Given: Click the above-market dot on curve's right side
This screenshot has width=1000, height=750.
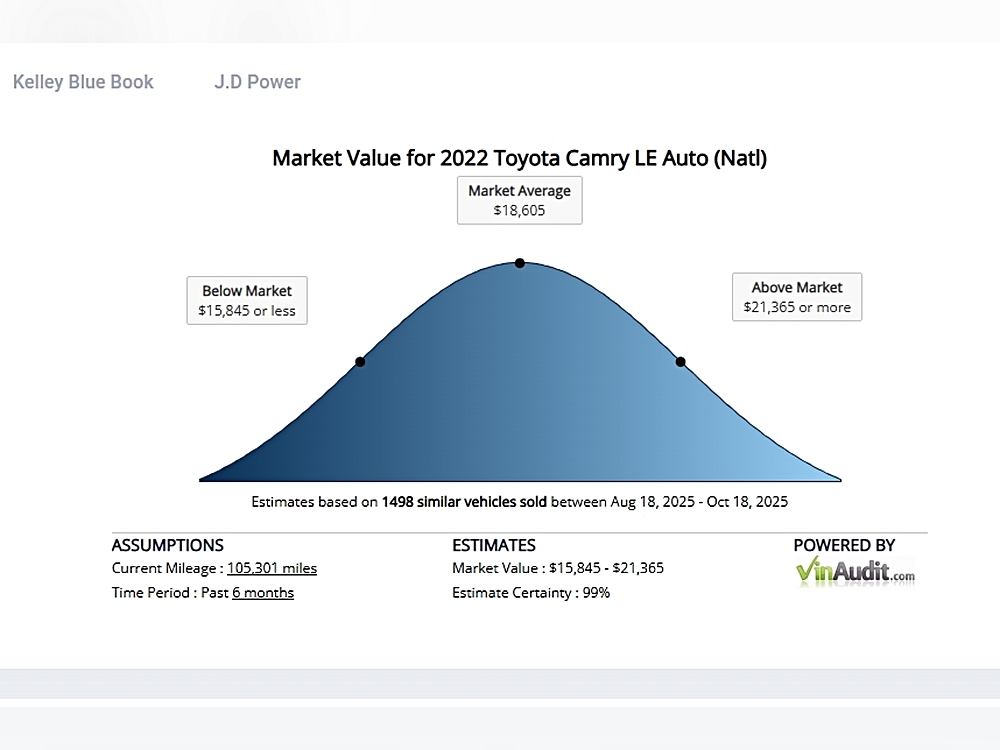Looking at the screenshot, I should [x=680, y=362].
